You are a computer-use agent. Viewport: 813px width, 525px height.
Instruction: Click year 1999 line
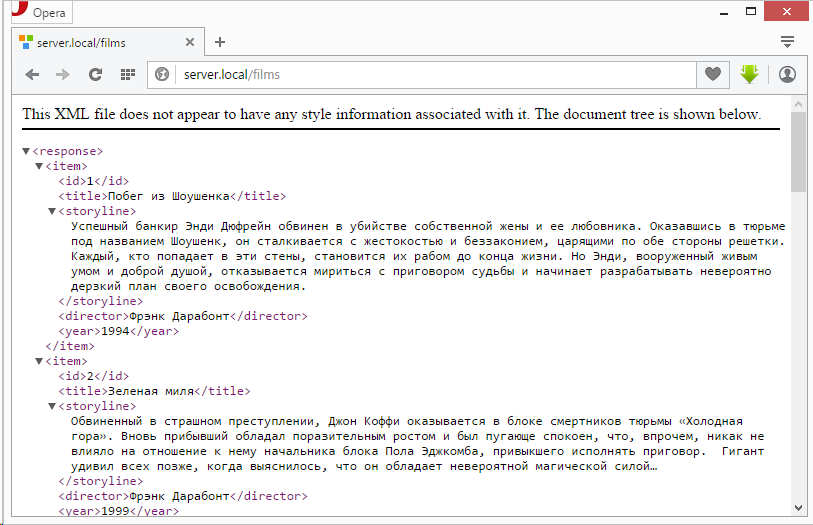(118, 510)
